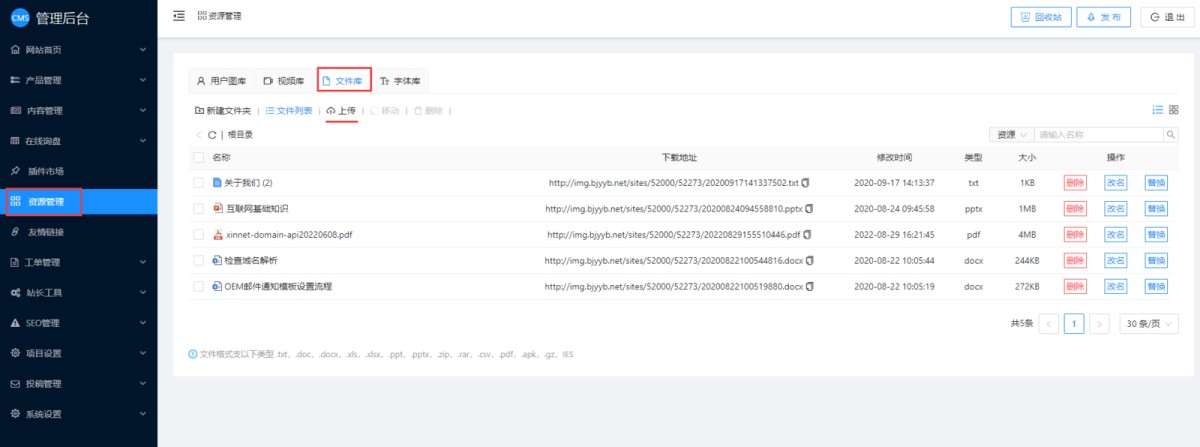Copy the URL of the 互联网基础知识 pptx
Image resolution: width=1200 pixels, height=447 pixels.
coord(809,209)
